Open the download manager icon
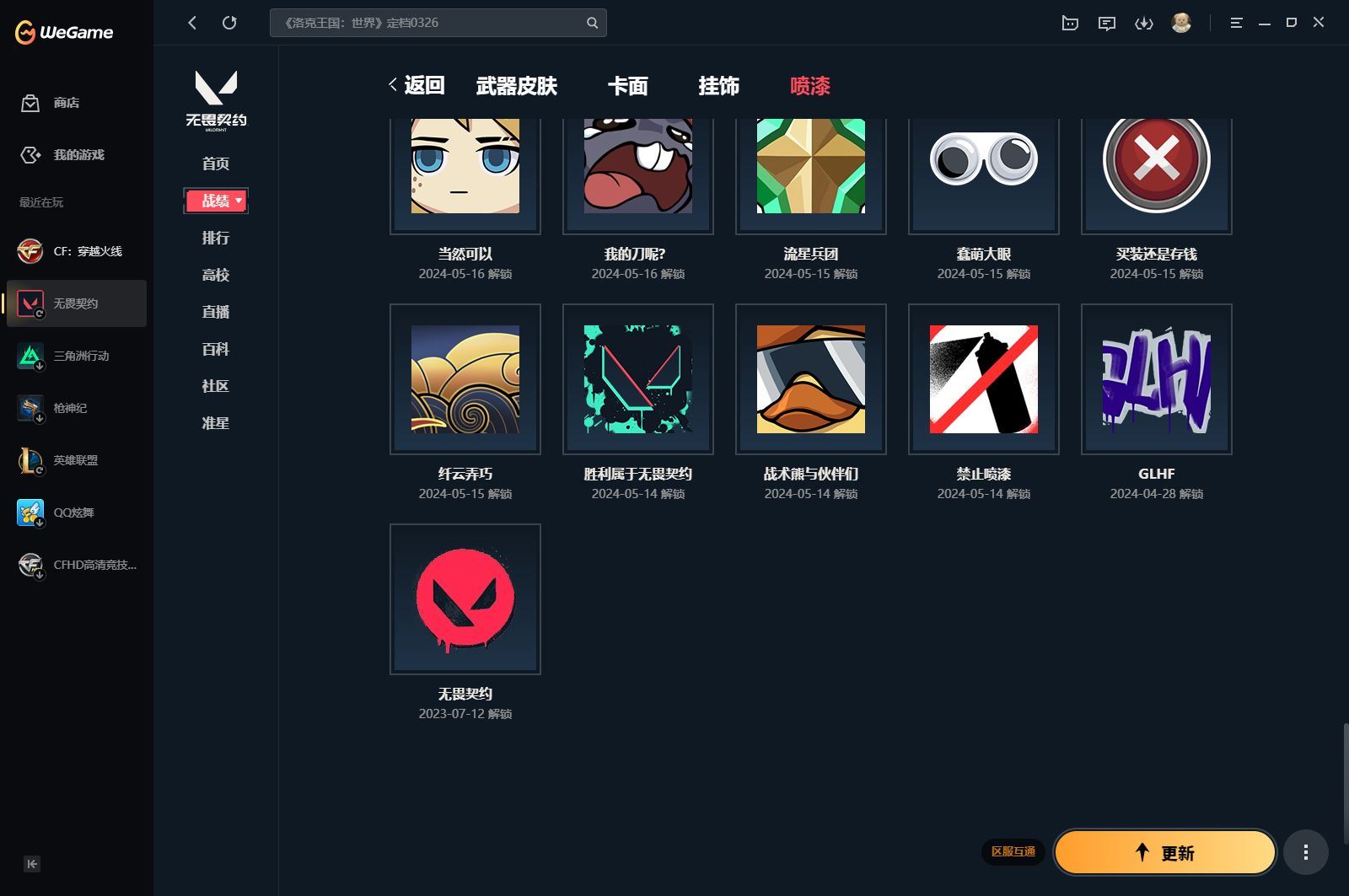 (x=1144, y=23)
